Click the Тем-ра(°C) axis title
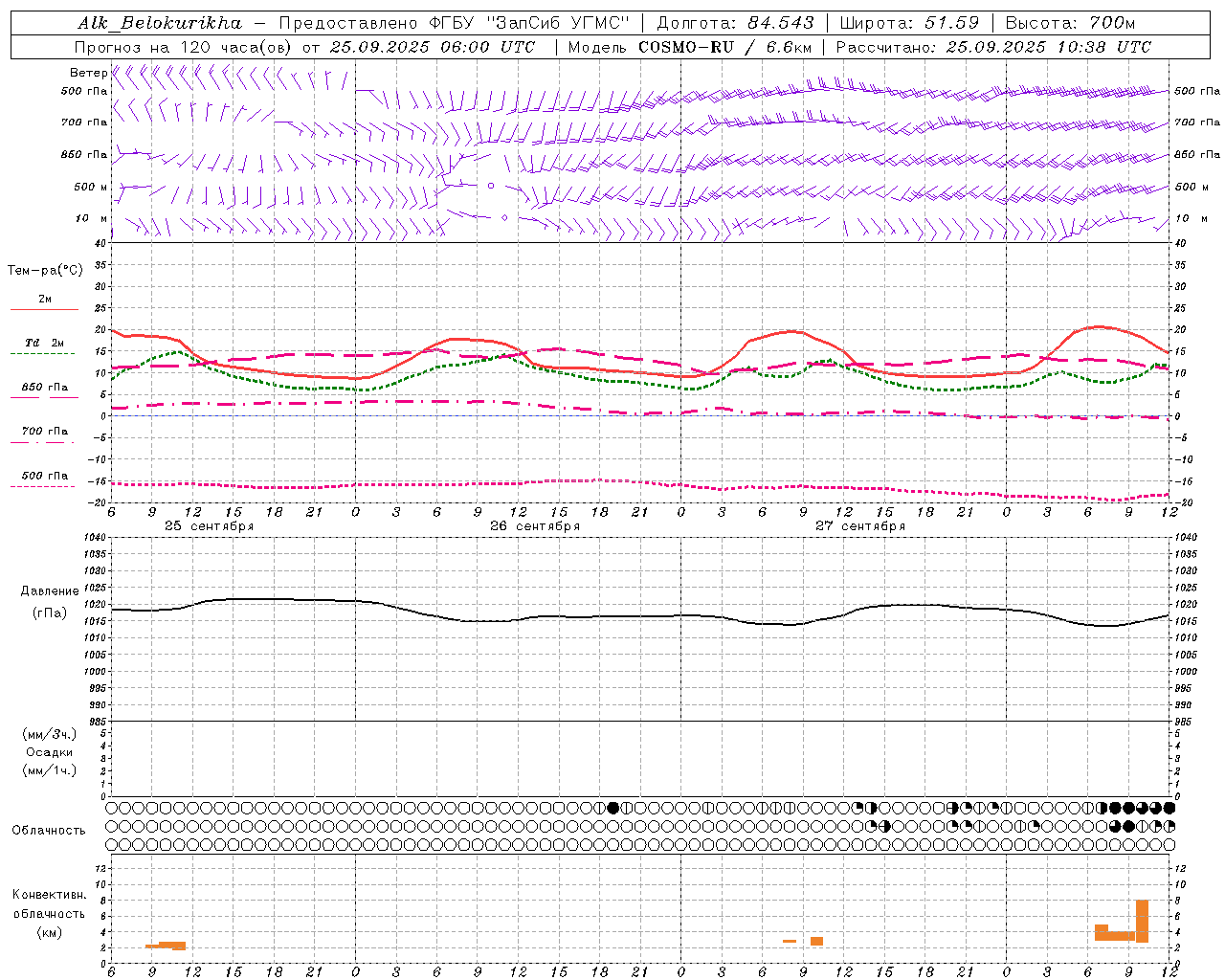Screen dimensions: 1225x980 45,271
